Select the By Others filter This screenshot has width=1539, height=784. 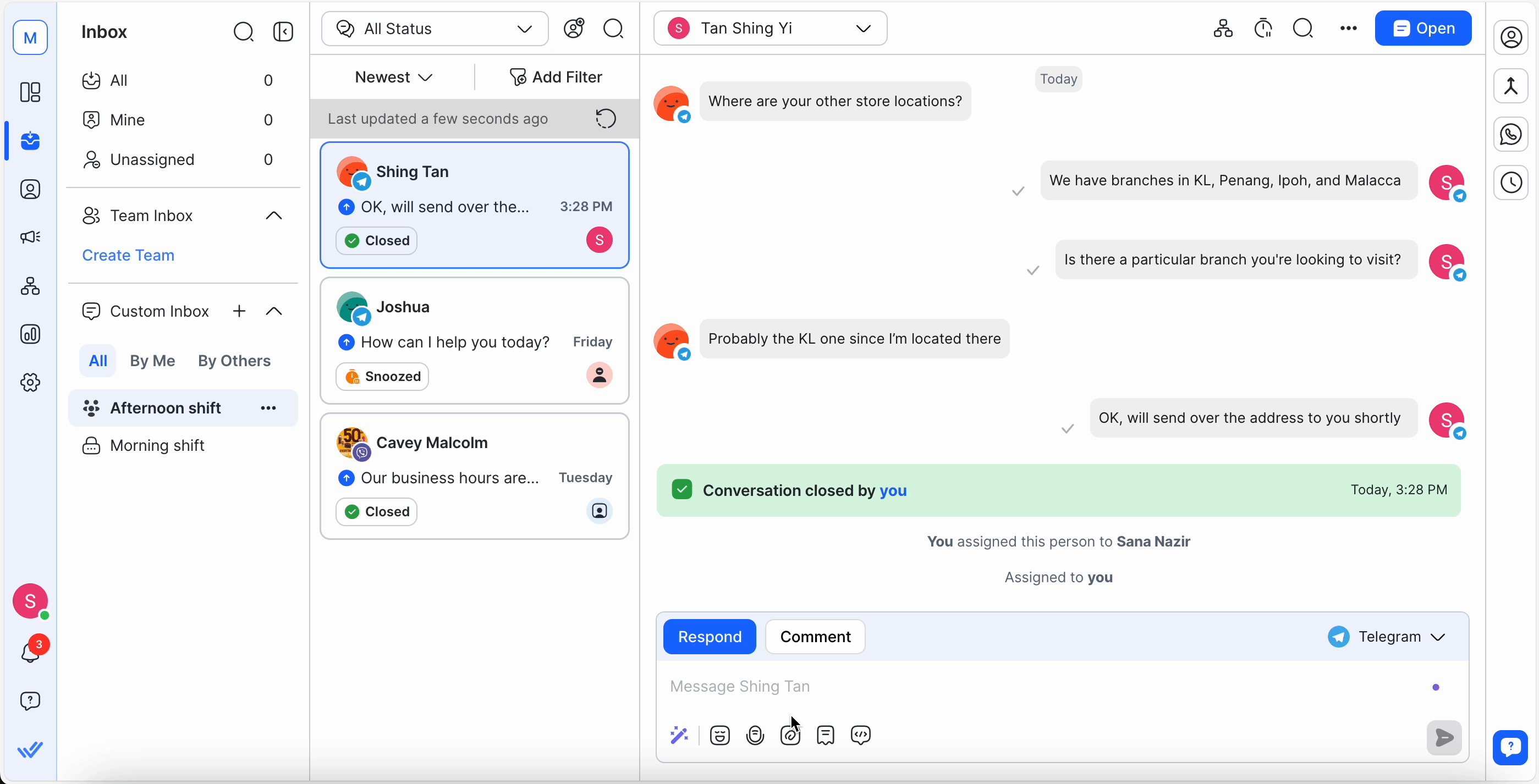(234, 361)
